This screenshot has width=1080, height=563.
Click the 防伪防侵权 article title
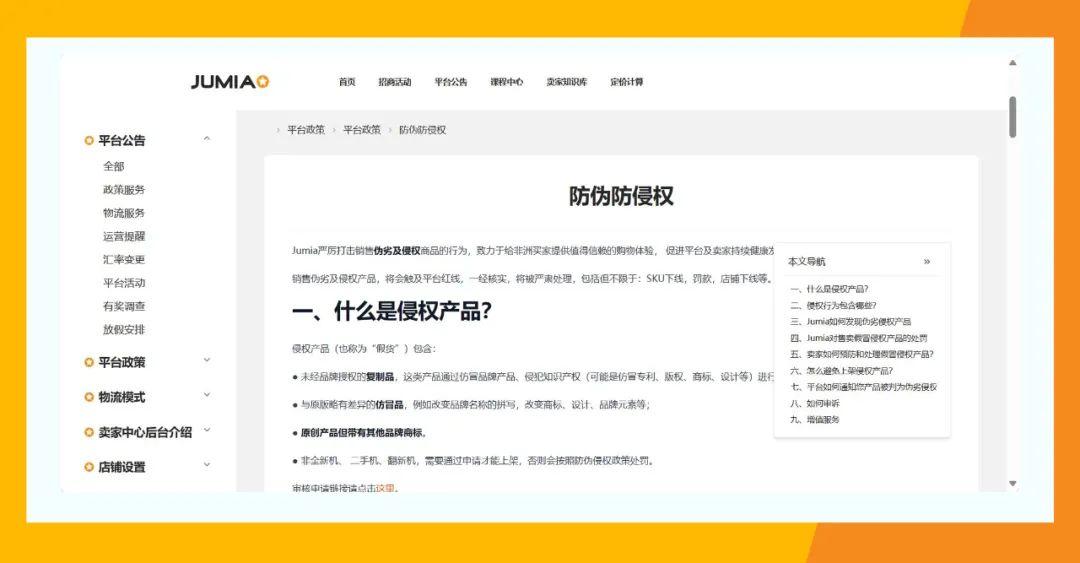621,196
